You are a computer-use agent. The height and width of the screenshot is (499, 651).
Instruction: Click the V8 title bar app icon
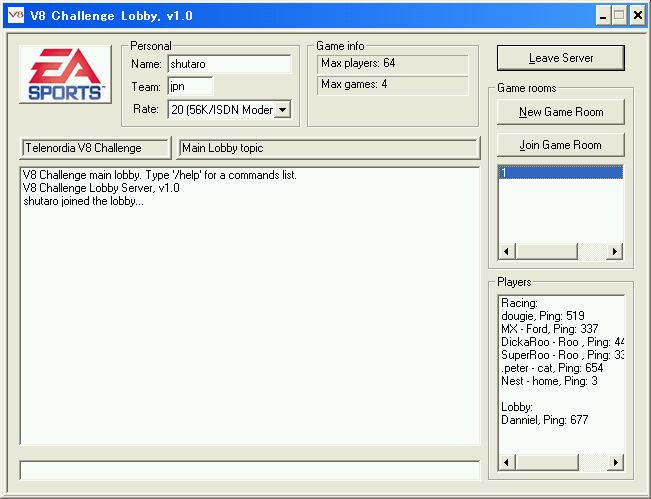(16, 15)
